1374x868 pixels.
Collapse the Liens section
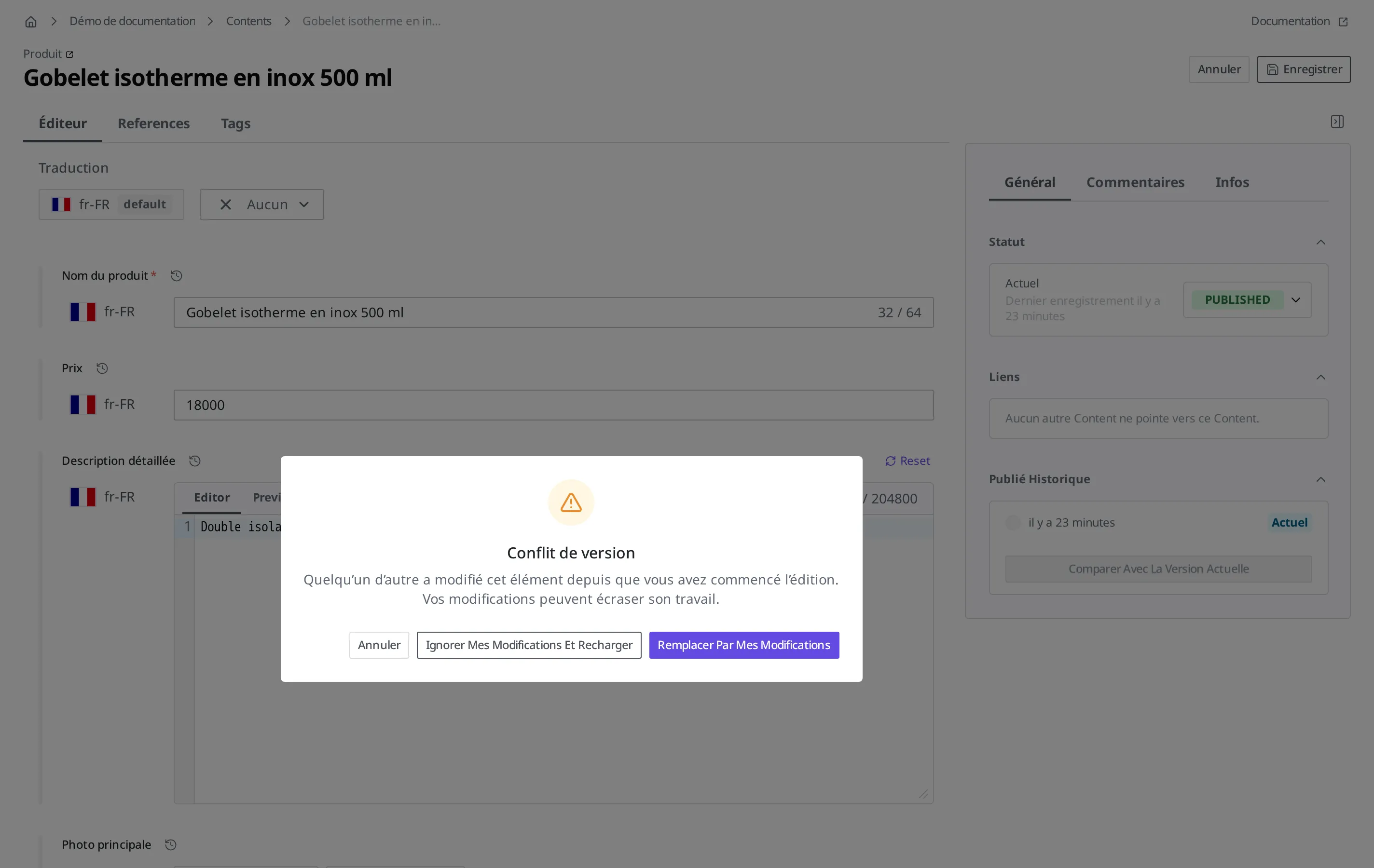point(1320,377)
